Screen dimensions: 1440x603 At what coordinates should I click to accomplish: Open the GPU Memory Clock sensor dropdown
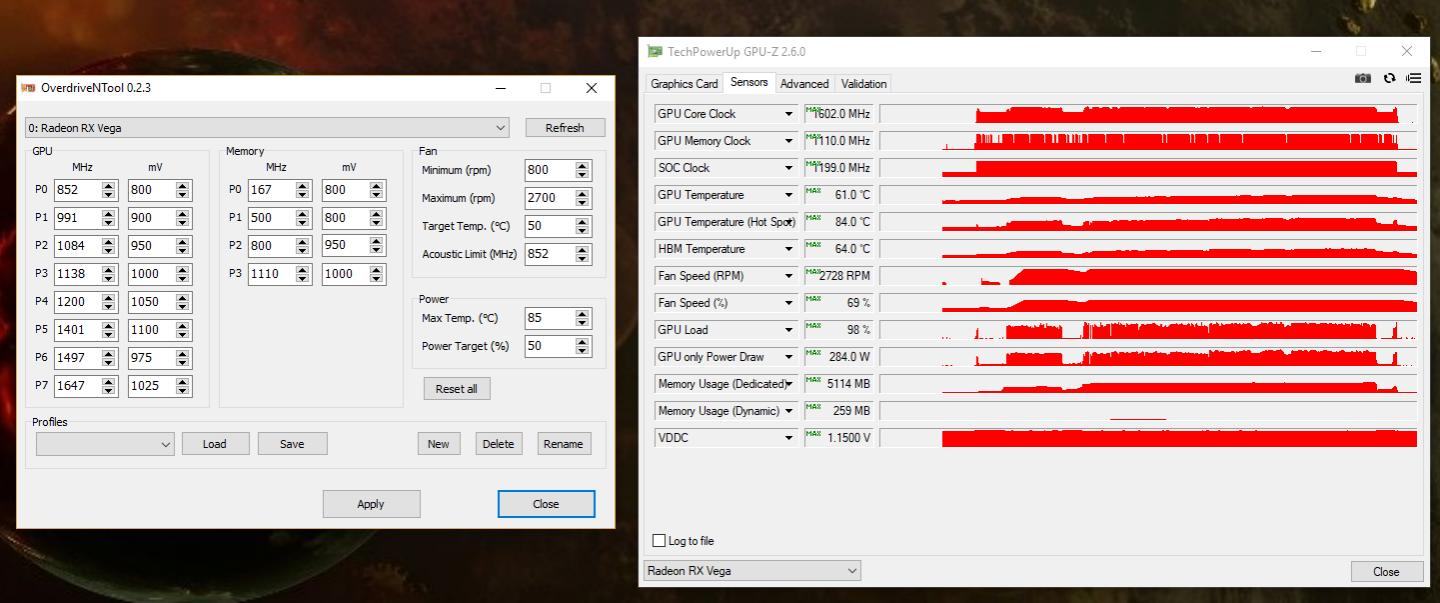(x=788, y=141)
